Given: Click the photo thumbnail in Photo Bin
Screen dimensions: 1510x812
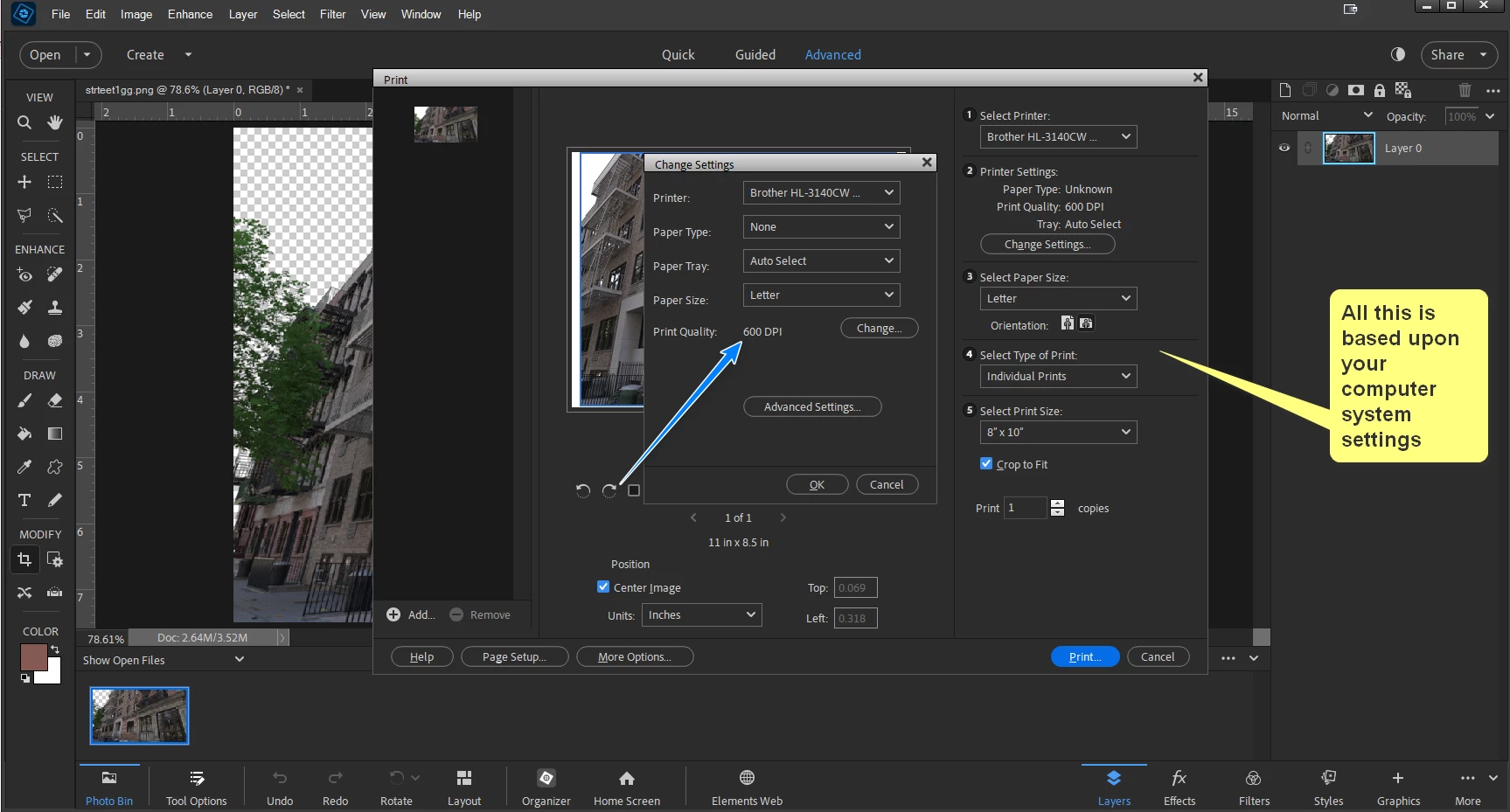Looking at the screenshot, I should (140, 716).
